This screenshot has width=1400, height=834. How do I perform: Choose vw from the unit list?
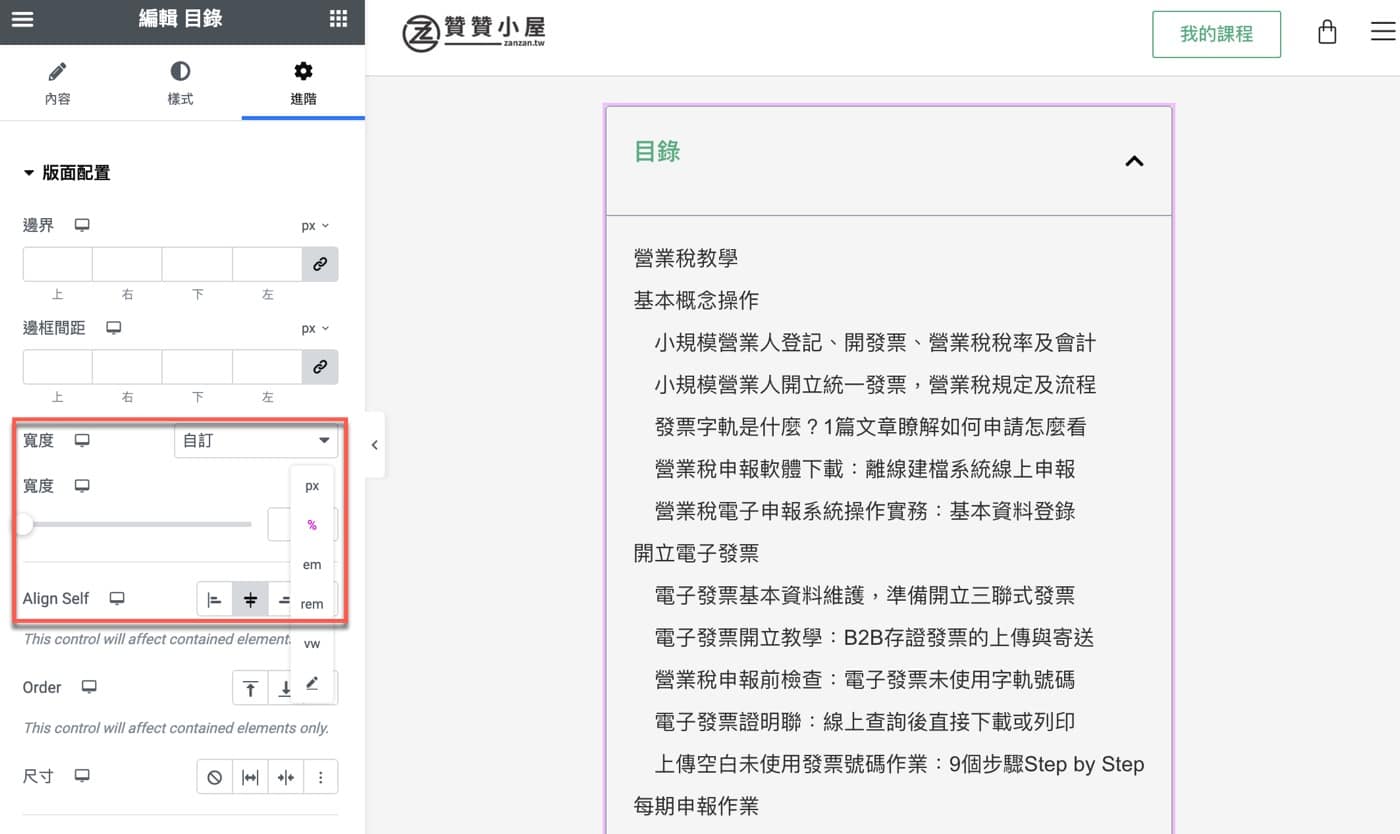[x=312, y=644]
